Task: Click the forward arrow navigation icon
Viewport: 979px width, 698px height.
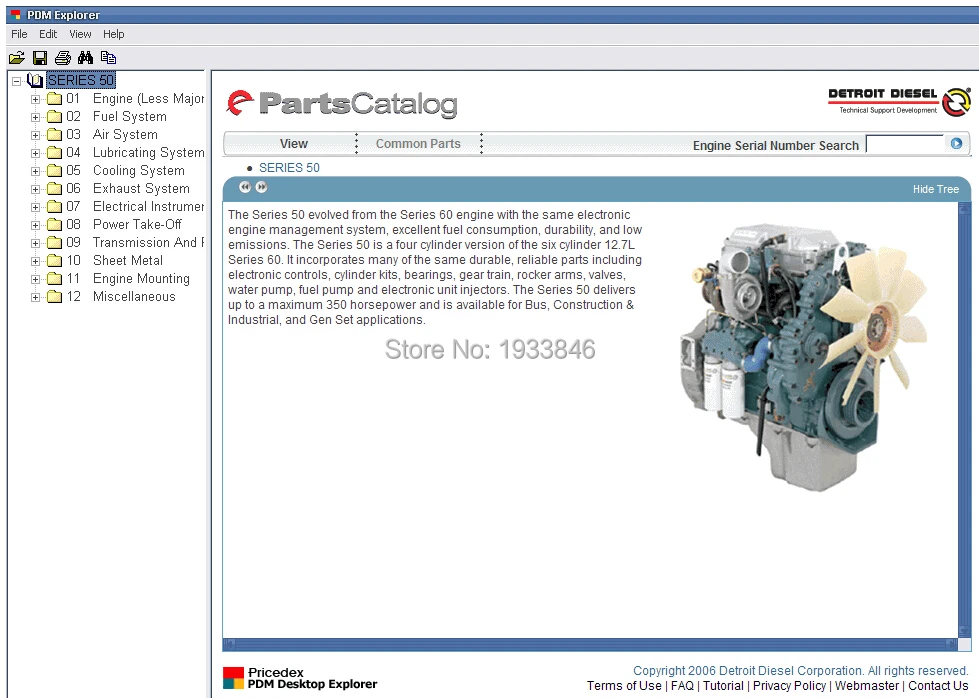Action: (x=261, y=187)
